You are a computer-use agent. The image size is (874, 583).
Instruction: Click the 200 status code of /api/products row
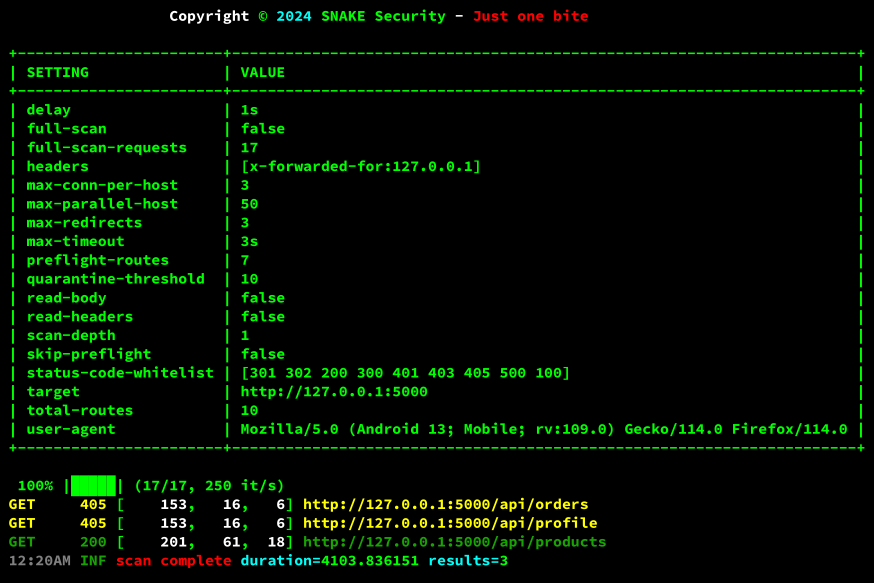93,542
